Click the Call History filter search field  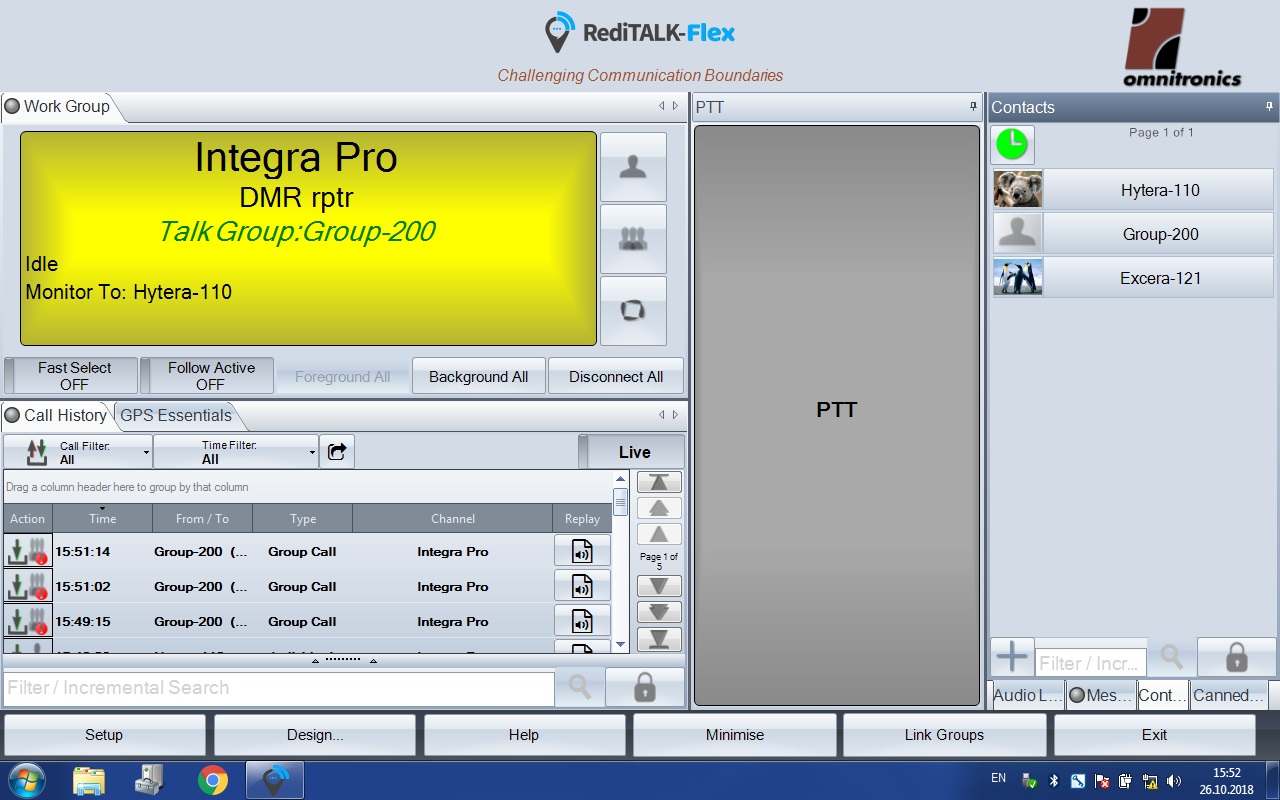click(x=279, y=688)
